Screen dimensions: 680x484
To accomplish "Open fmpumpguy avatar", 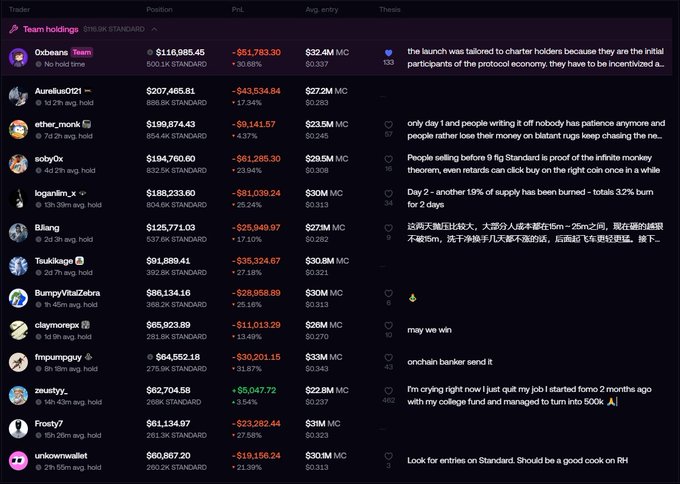I will tap(18, 362).
